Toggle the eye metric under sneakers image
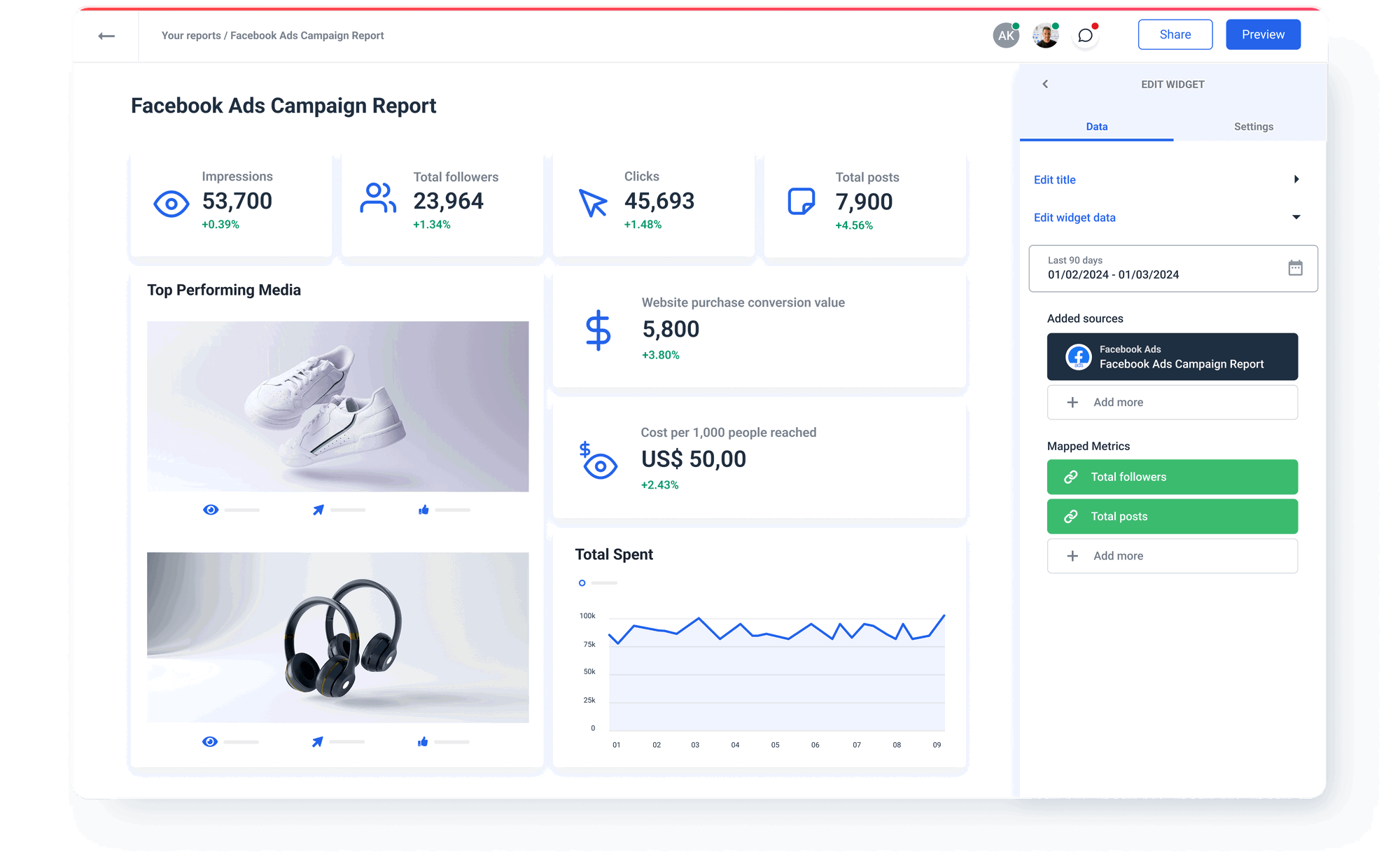The width and height of the screenshot is (1400, 852). coord(210,510)
